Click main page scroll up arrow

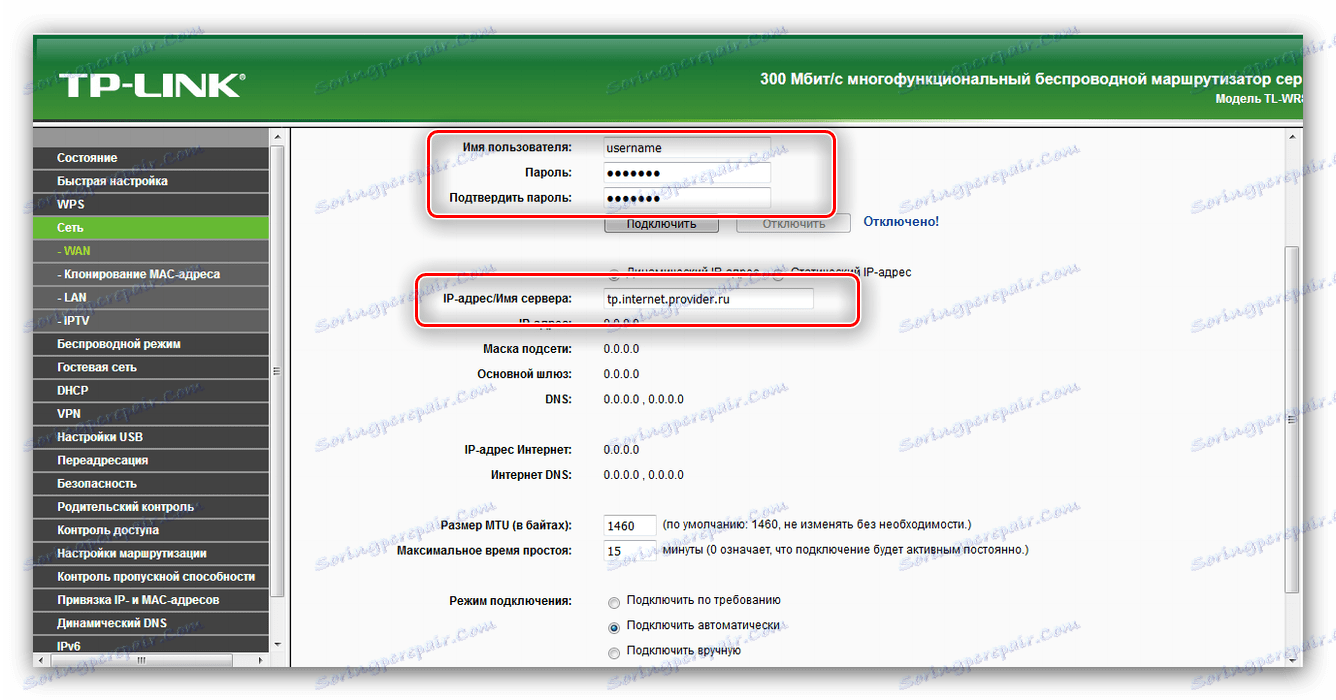(1294, 136)
